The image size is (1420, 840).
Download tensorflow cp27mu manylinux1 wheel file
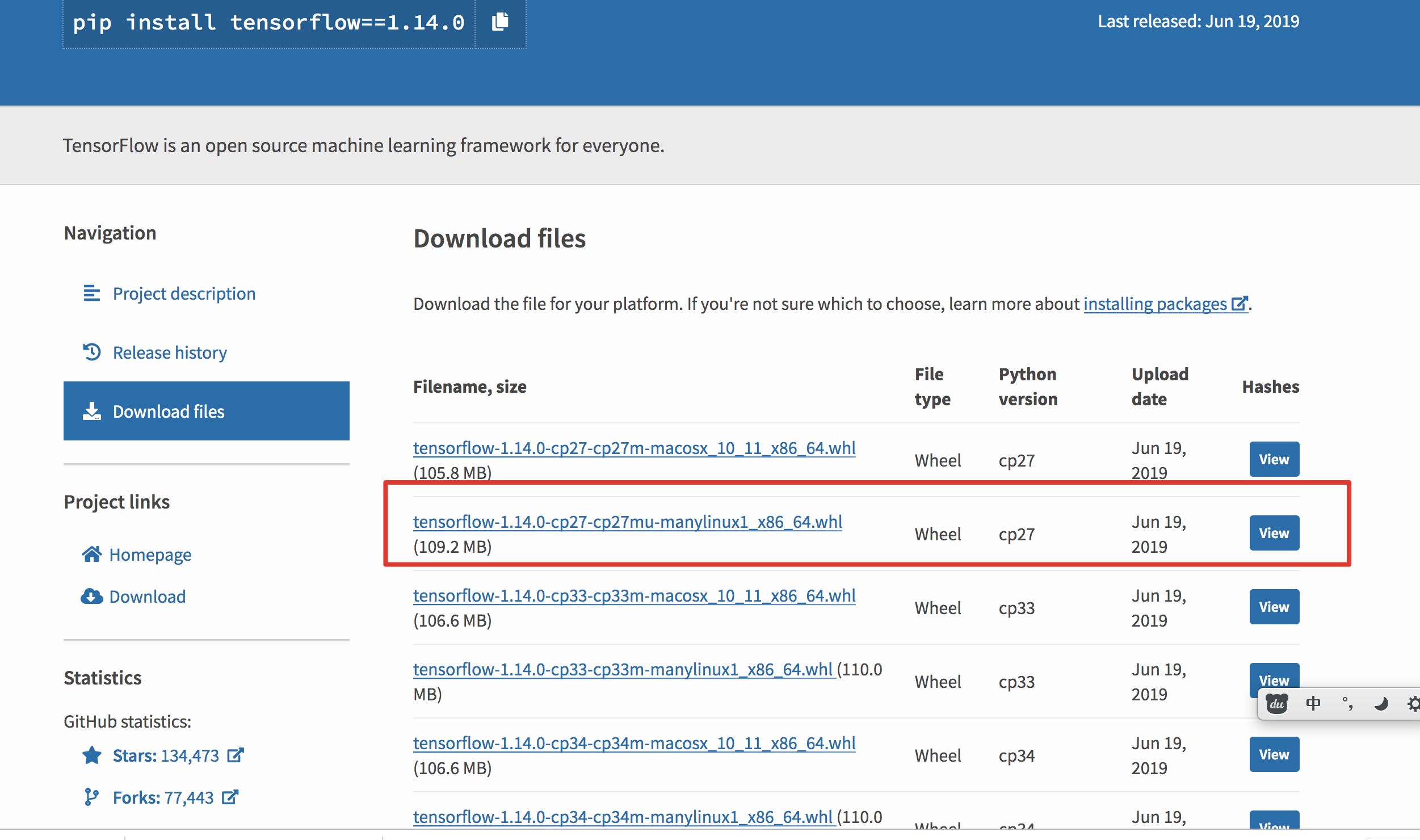628,522
